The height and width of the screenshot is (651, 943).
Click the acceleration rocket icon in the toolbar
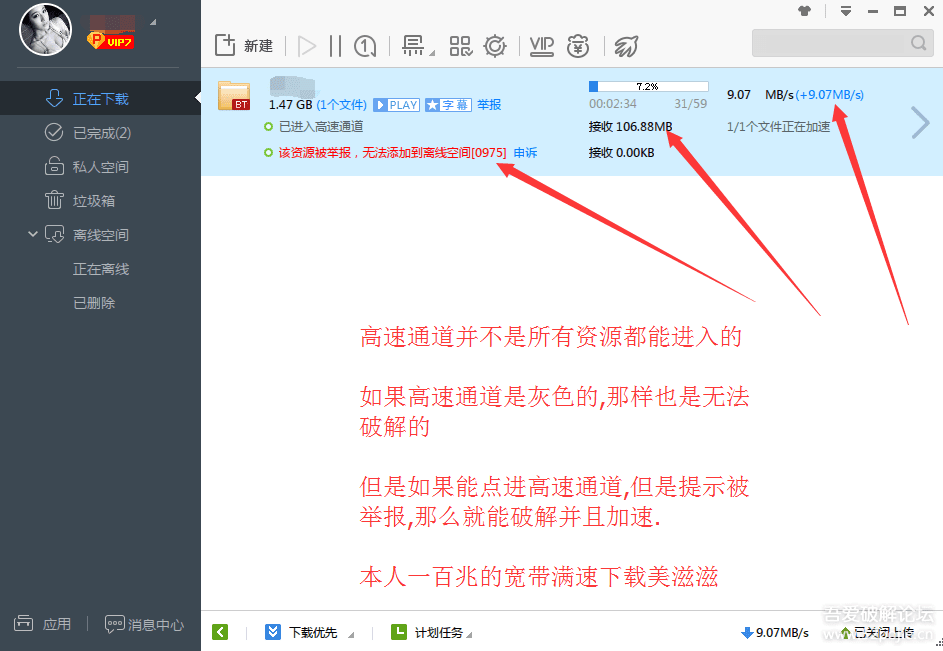(627, 45)
